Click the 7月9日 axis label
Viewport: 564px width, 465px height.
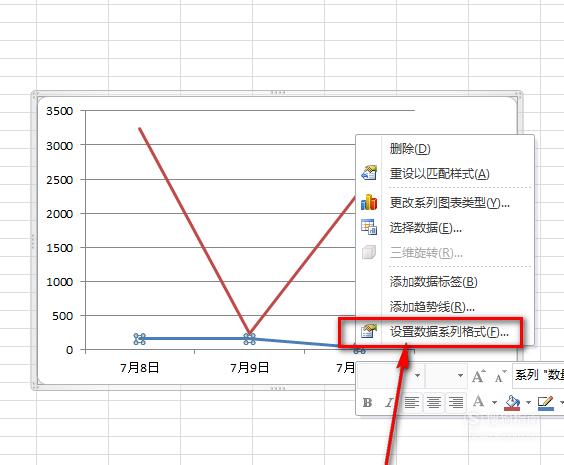click(x=250, y=368)
